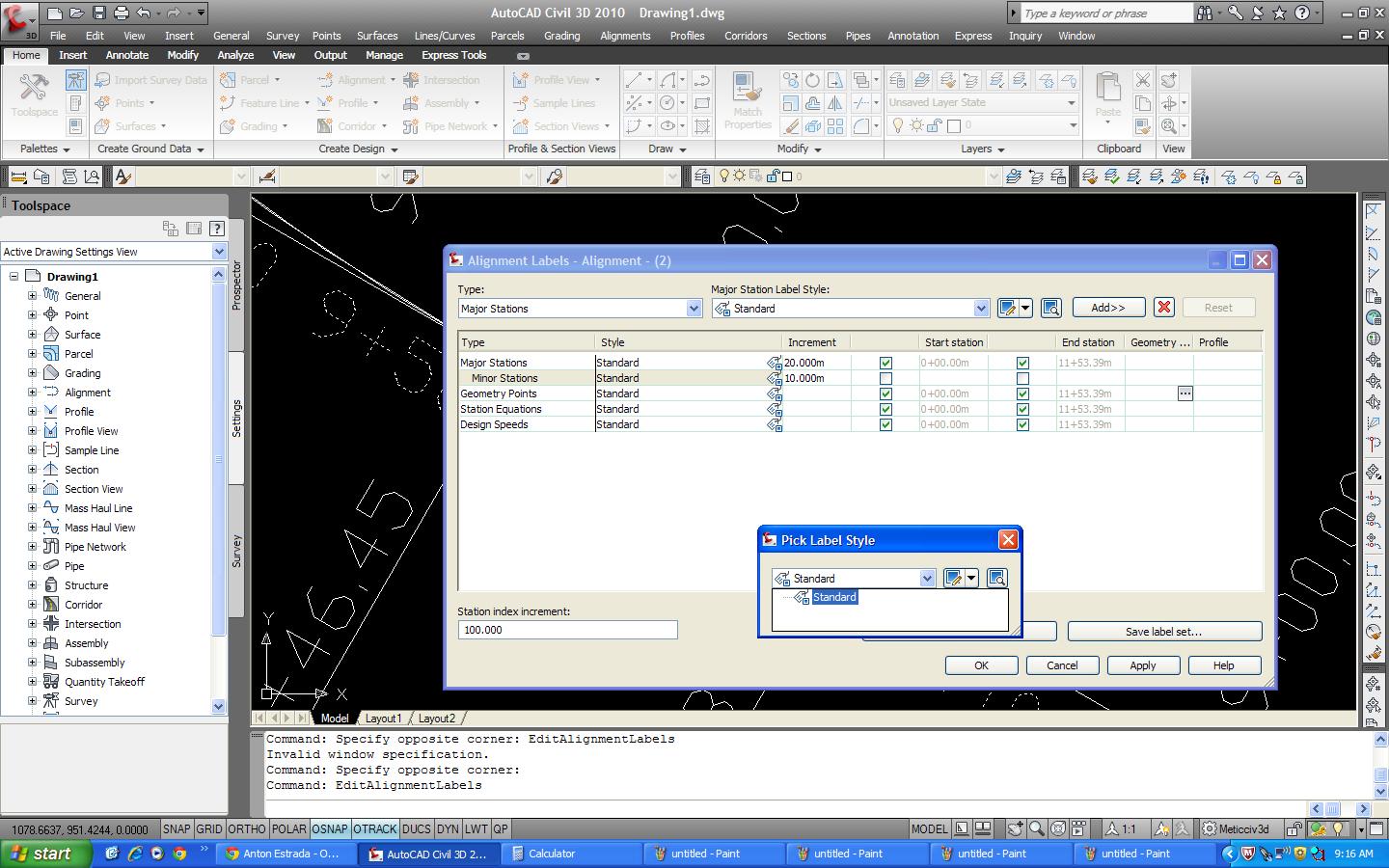Switch to the Annotate ribbon tab

pos(127,55)
